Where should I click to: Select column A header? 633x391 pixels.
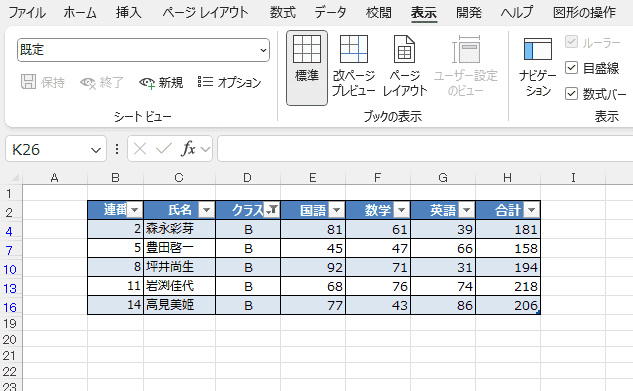click(54, 178)
